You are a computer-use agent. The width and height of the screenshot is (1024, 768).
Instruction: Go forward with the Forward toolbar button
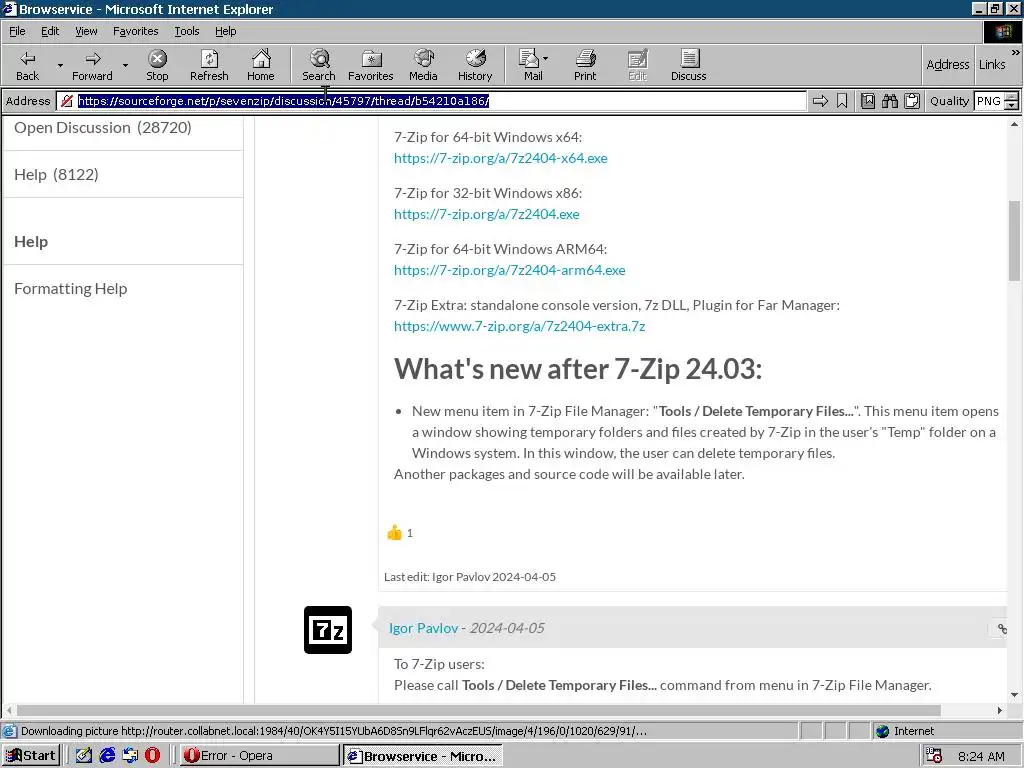[x=93, y=65]
